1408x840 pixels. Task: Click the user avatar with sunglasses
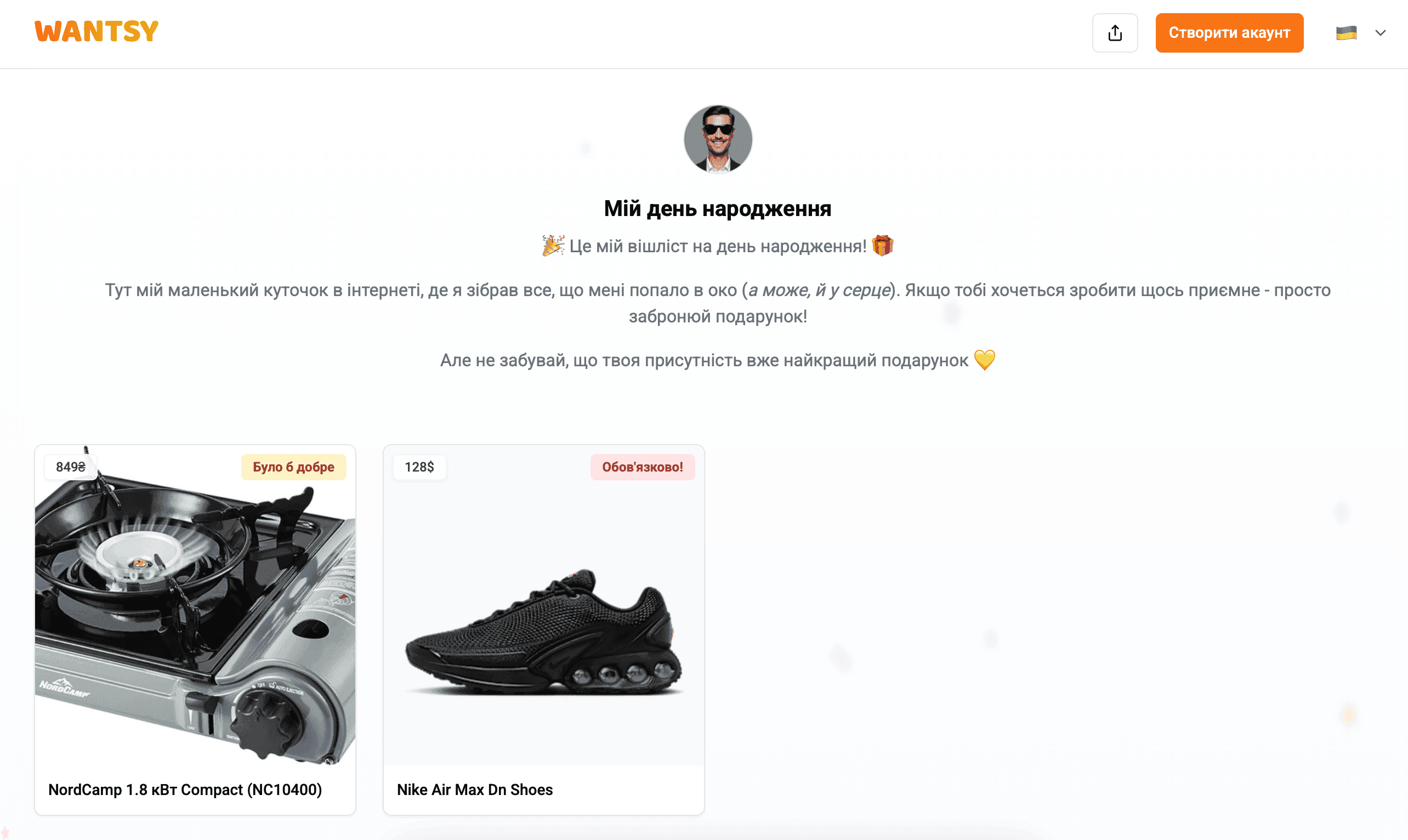(x=718, y=139)
